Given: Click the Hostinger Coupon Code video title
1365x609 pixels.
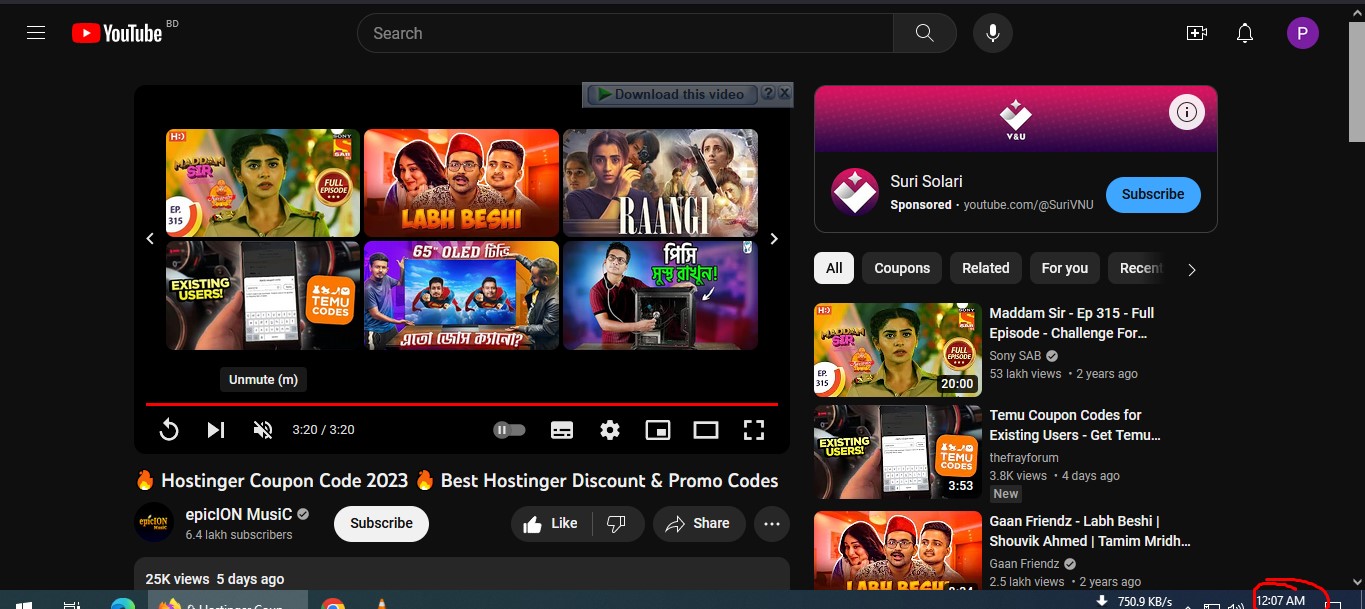Looking at the screenshot, I should click(457, 480).
